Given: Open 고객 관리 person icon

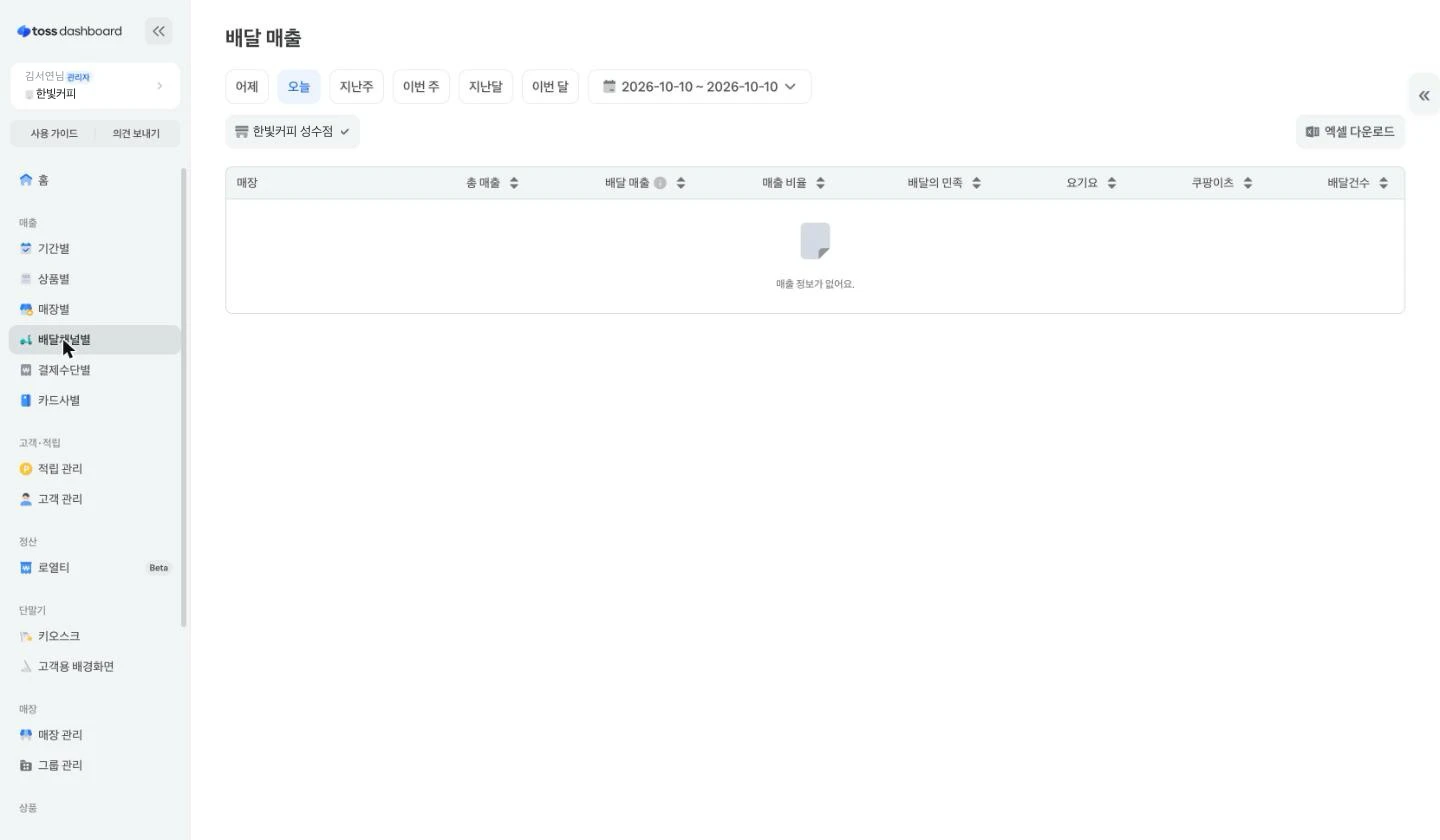Looking at the screenshot, I should [x=26, y=499].
